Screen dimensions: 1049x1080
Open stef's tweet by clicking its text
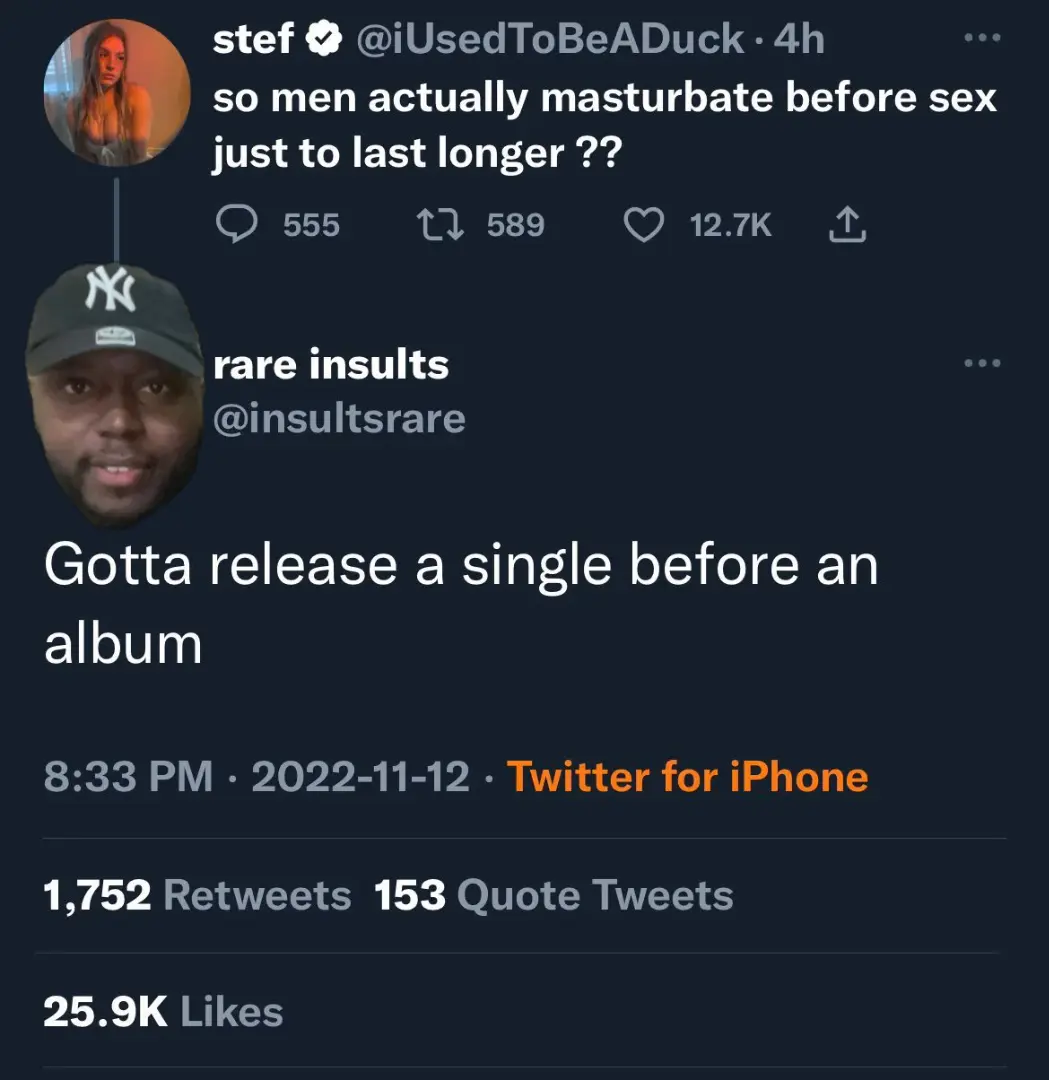click(604, 125)
